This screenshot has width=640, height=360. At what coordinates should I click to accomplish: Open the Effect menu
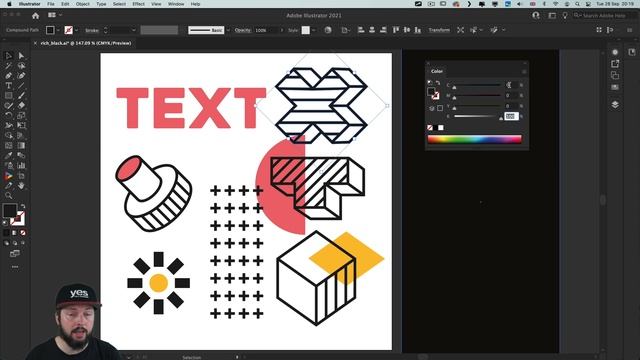[x=138, y=4]
